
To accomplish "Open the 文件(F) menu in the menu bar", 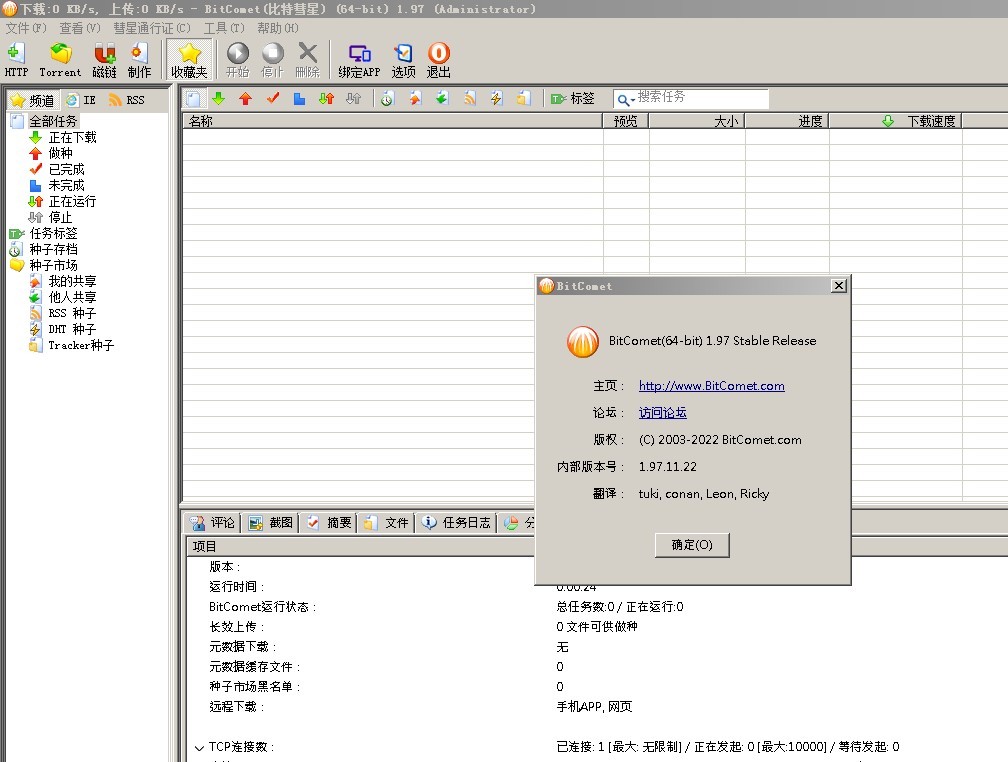I will coord(26,28).
